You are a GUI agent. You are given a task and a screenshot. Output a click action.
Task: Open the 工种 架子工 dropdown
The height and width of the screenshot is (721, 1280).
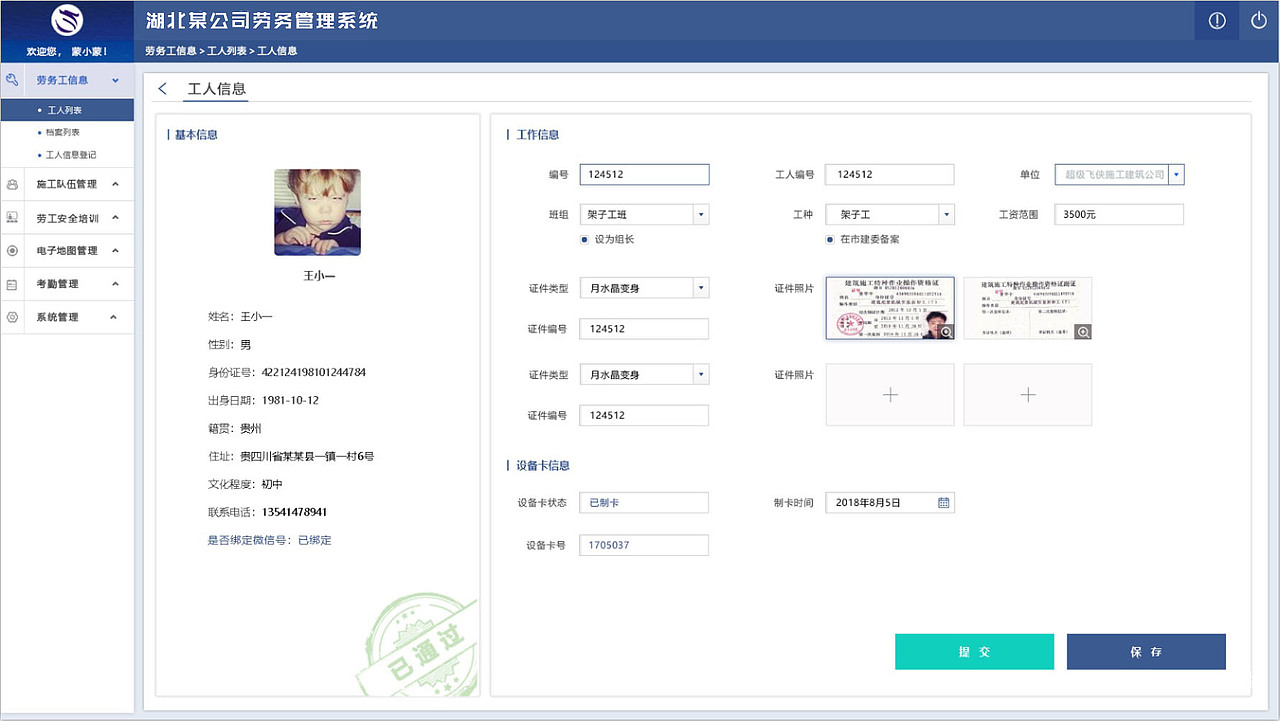(947, 214)
